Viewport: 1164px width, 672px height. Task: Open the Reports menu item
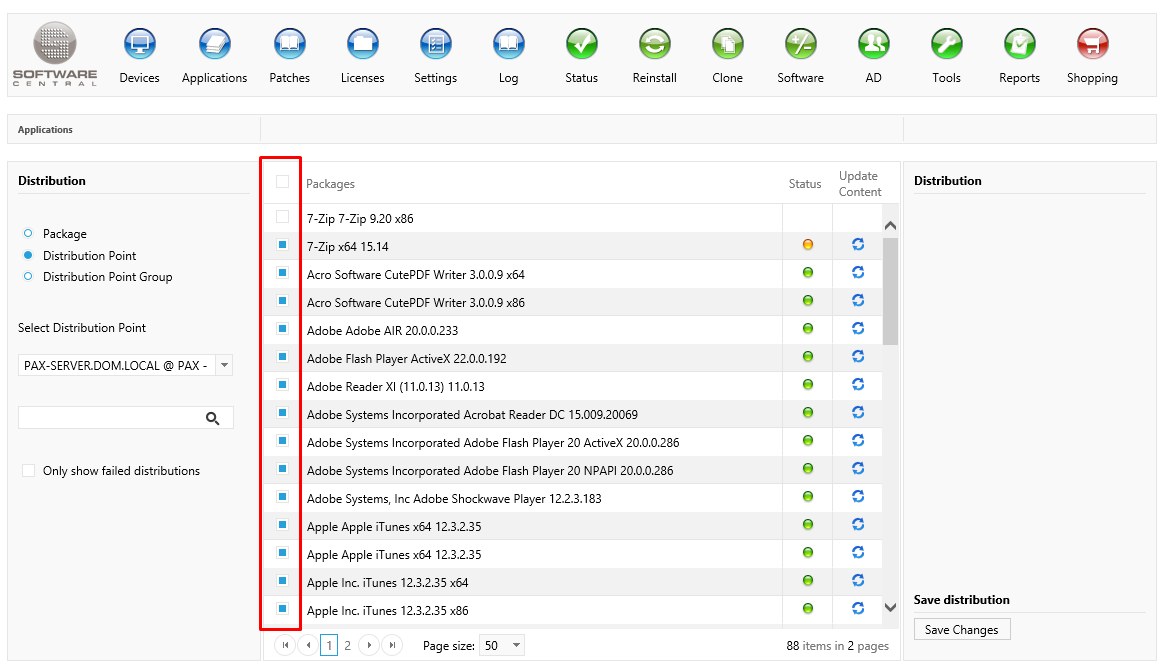click(1019, 45)
